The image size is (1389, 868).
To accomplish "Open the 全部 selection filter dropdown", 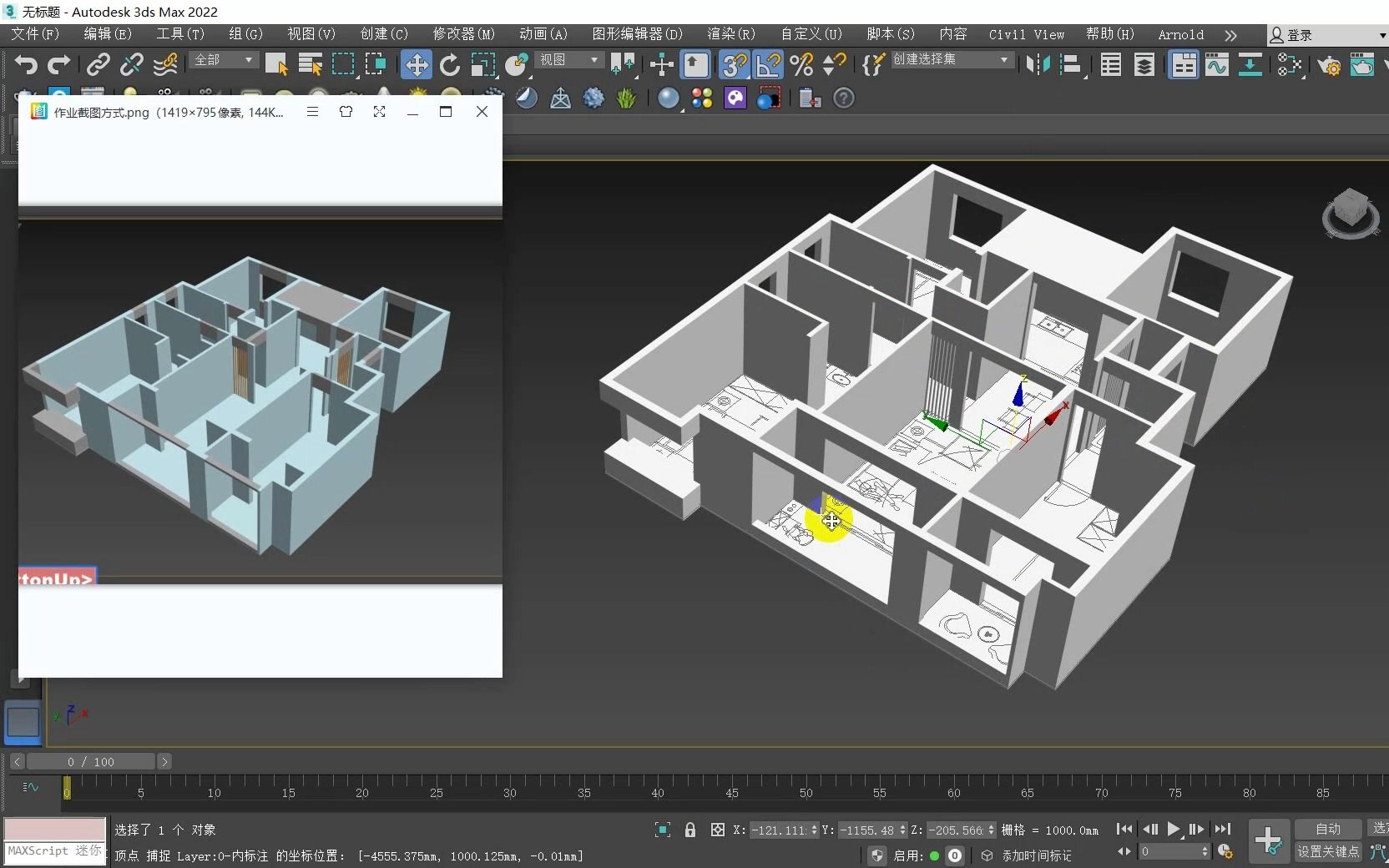I will click(x=222, y=60).
